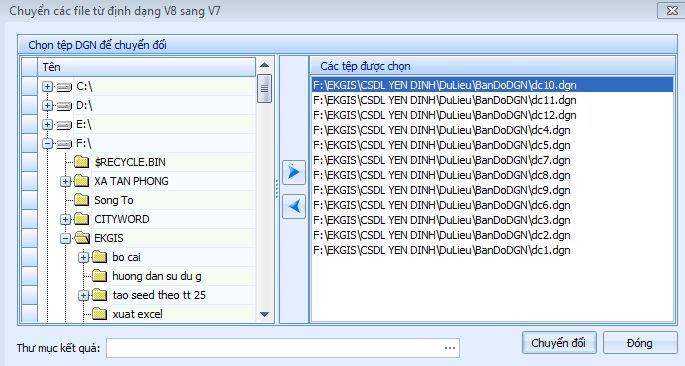The width and height of the screenshot is (685, 366).
Task: Click the Song To folder icon
Action: coord(82,200)
